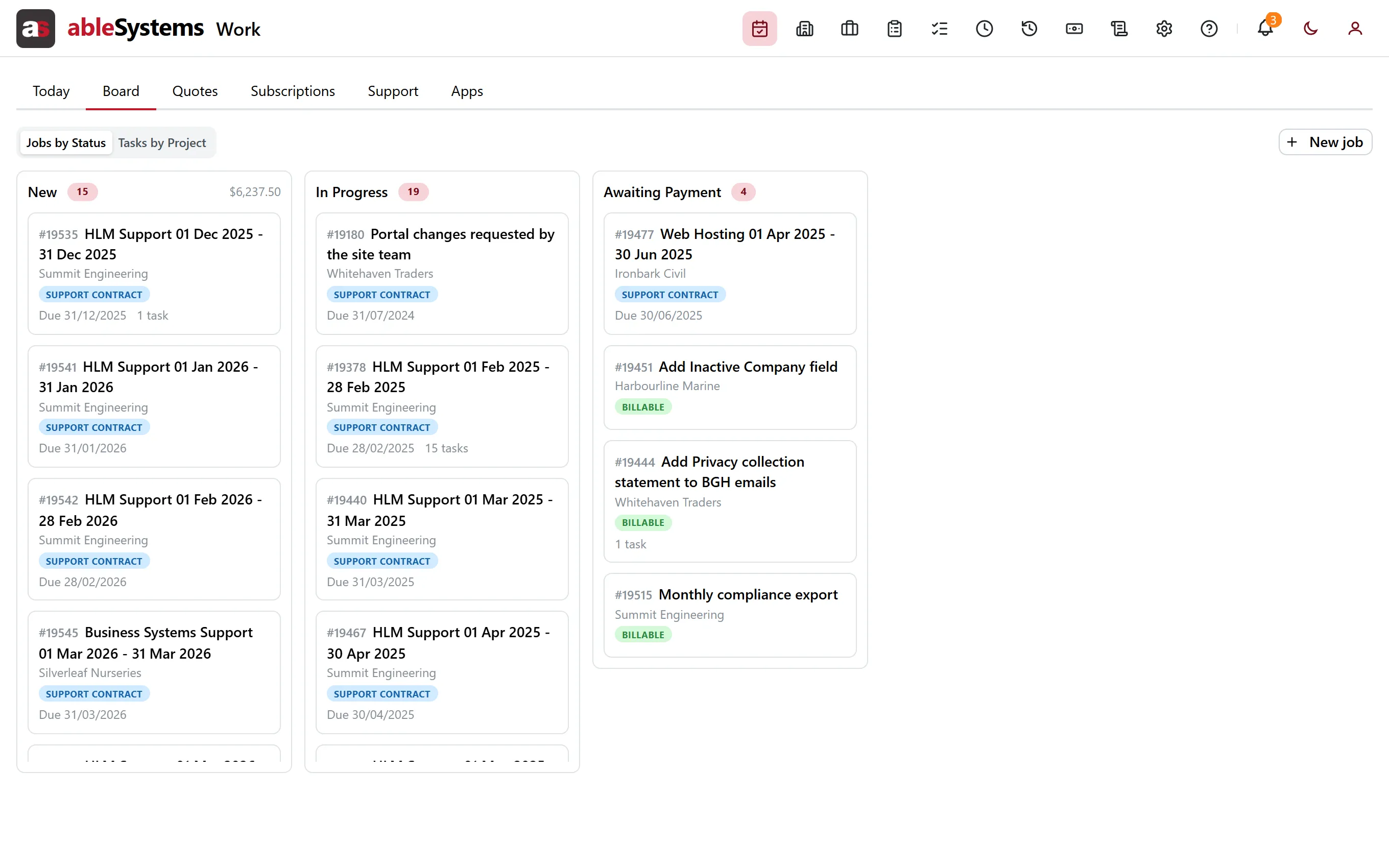
Task: Open the calendar-check Work icon
Action: 759,29
